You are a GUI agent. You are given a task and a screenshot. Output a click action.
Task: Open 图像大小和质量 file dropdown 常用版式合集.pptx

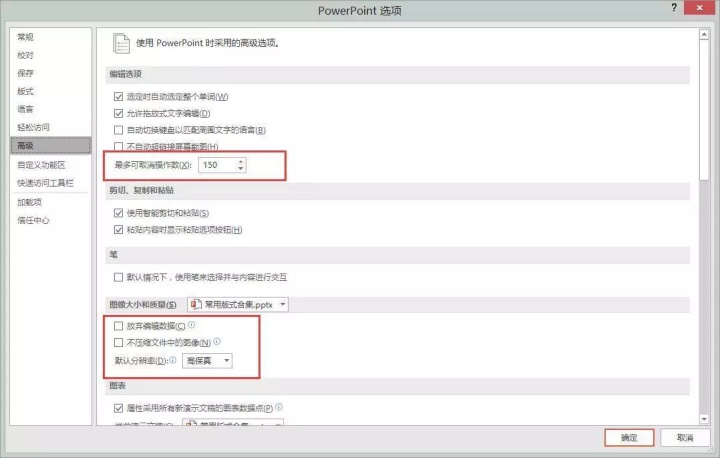[x=238, y=304]
